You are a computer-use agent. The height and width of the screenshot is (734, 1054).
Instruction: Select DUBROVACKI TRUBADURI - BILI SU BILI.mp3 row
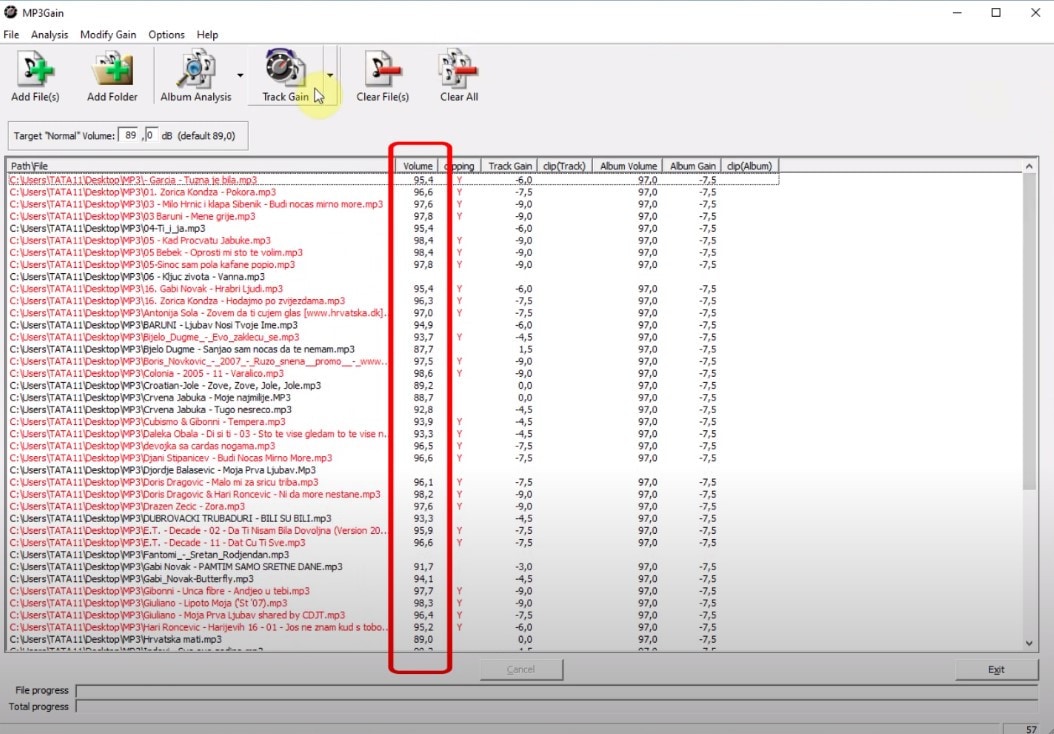[x=393, y=519]
